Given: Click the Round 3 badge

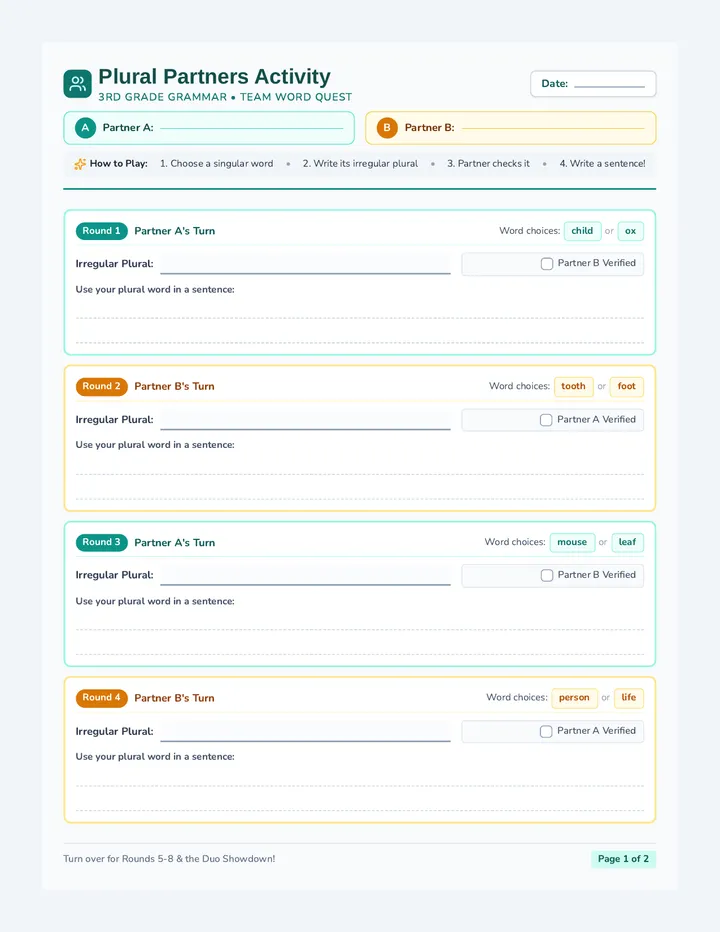Looking at the screenshot, I should 102,542.
